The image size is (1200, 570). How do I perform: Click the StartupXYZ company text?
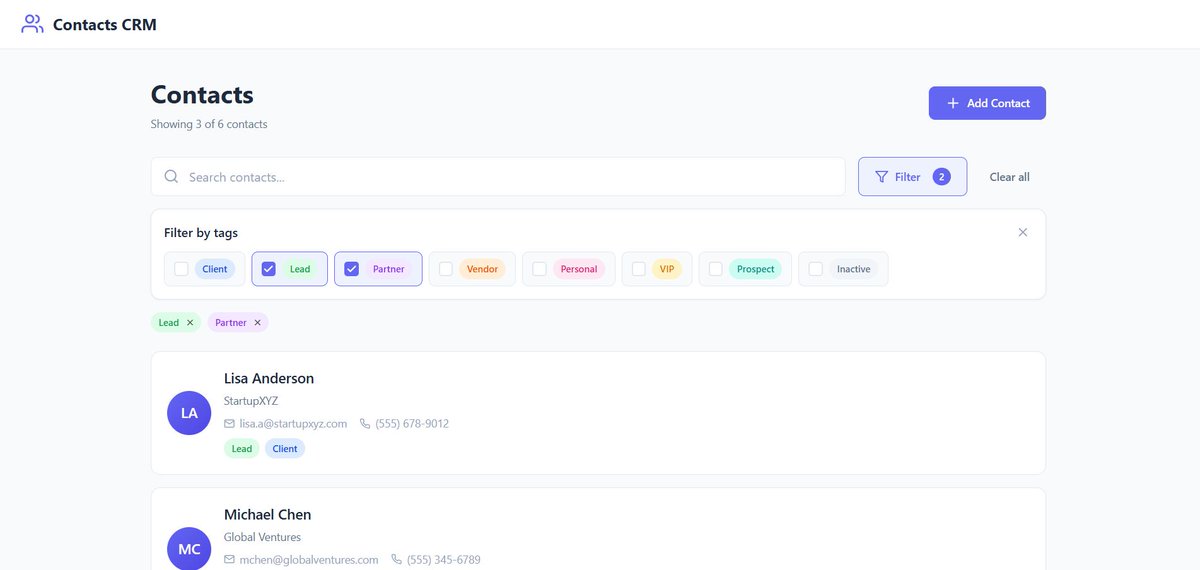251,401
